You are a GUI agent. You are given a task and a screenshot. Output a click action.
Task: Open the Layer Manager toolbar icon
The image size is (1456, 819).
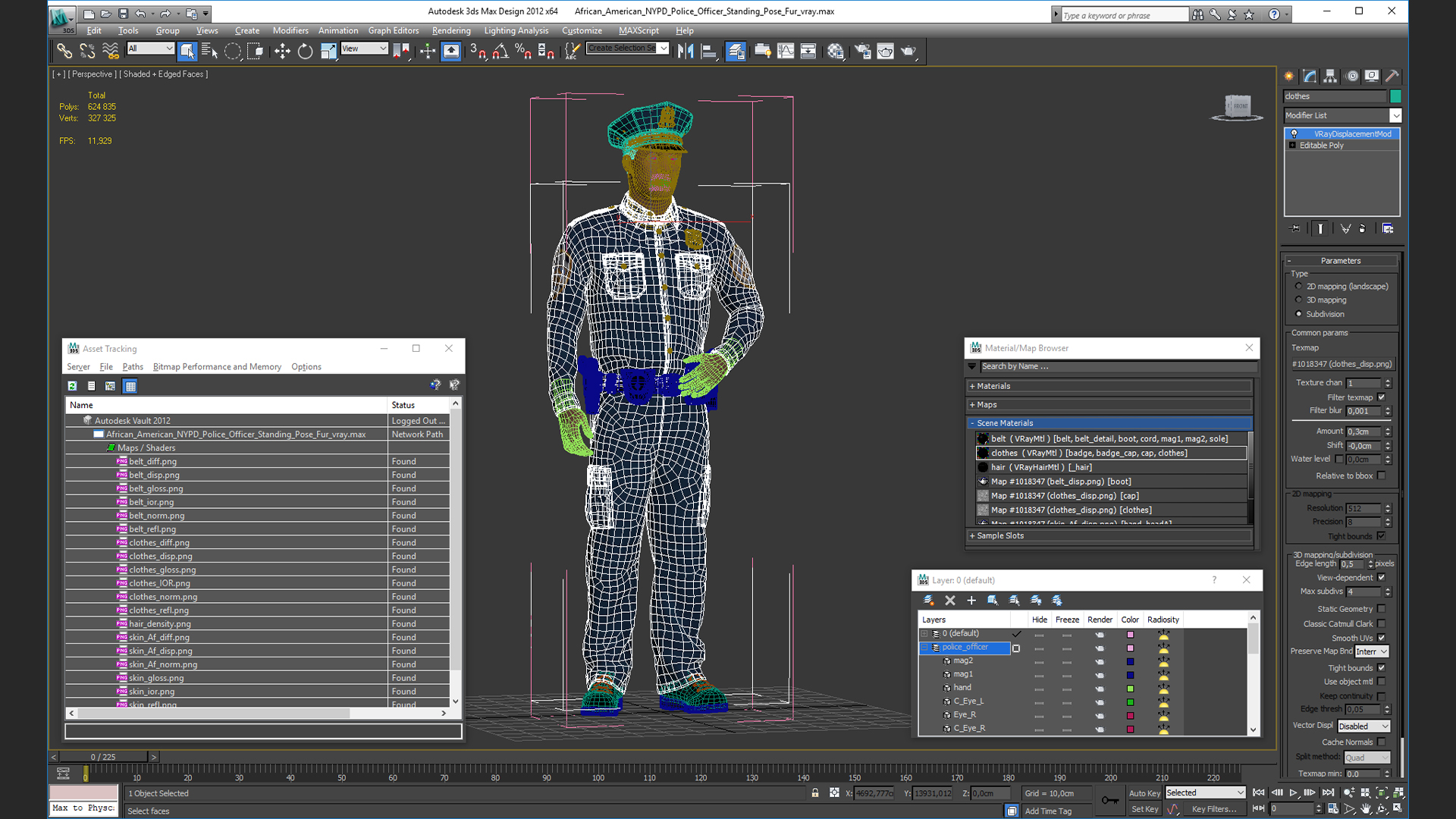[x=736, y=51]
